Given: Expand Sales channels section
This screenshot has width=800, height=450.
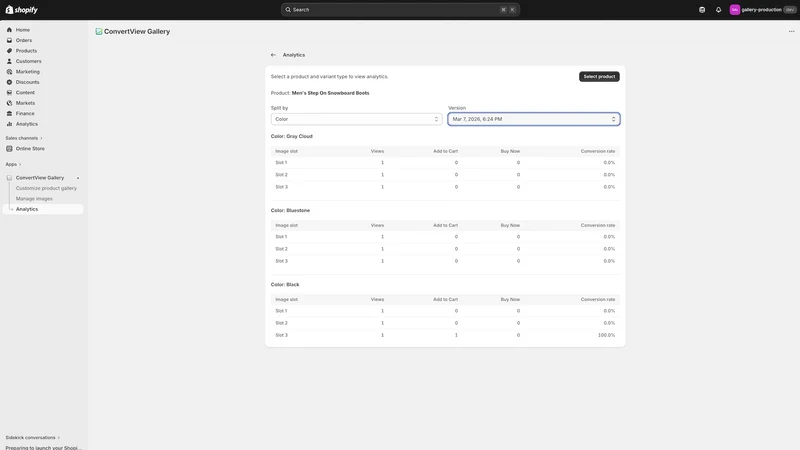Looking at the screenshot, I should click(x=24, y=138).
